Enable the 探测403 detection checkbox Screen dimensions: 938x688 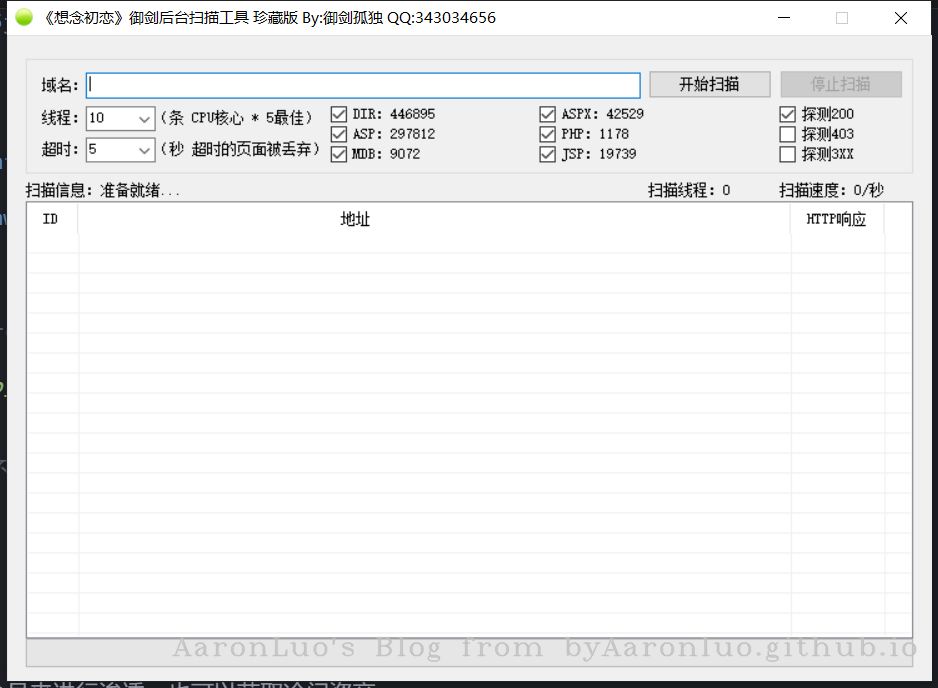click(x=787, y=134)
